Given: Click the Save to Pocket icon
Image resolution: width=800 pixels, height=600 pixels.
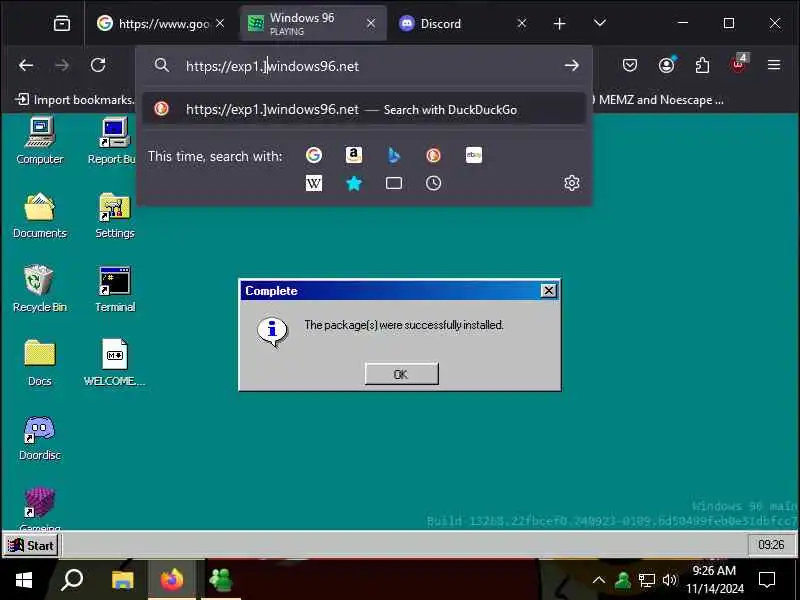Looking at the screenshot, I should click(630, 65).
